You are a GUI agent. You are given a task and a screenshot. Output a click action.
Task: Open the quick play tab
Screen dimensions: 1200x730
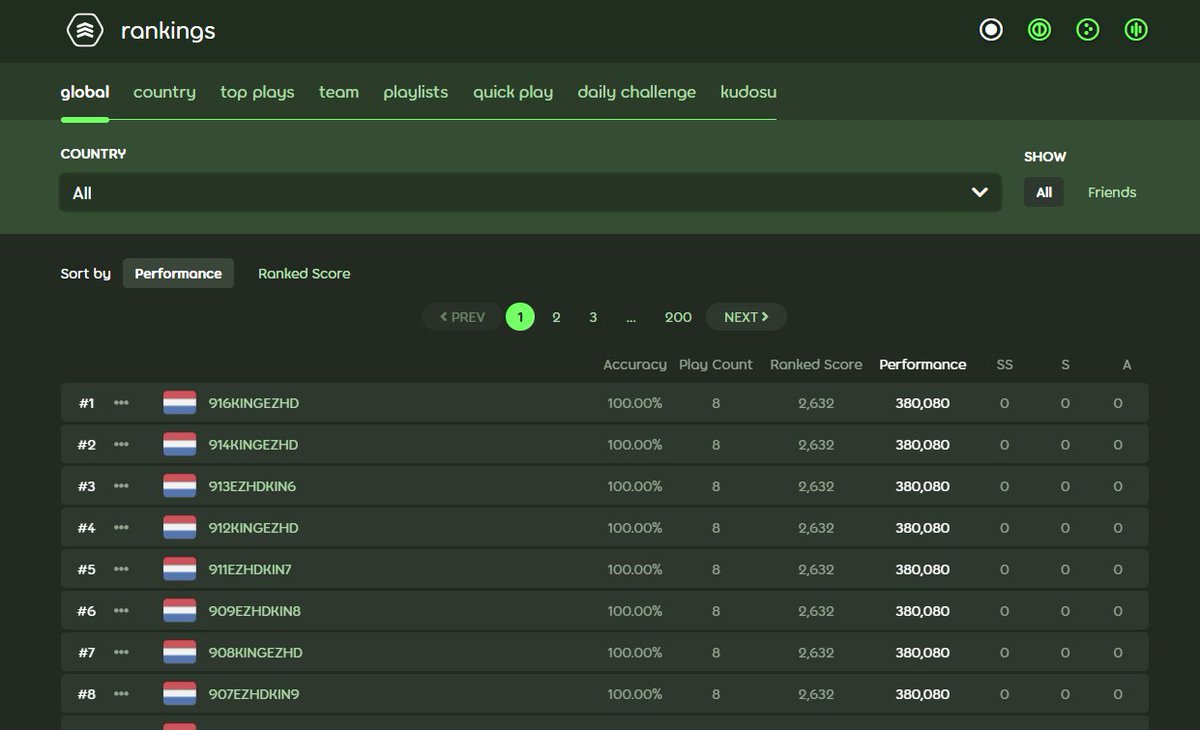point(513,92)
